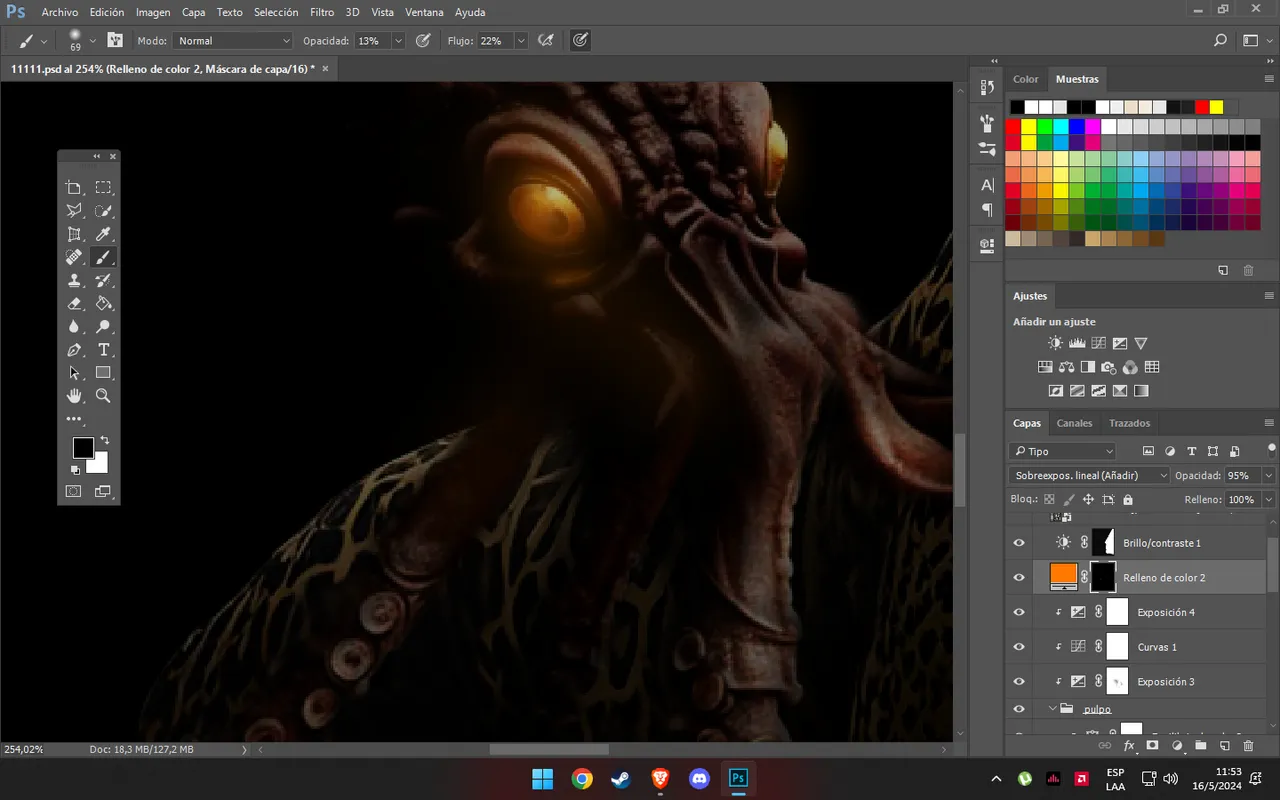1280x800 pixels.
Task: Open the layer Opacidad dropdown arrow
Action: (1269, 476)
